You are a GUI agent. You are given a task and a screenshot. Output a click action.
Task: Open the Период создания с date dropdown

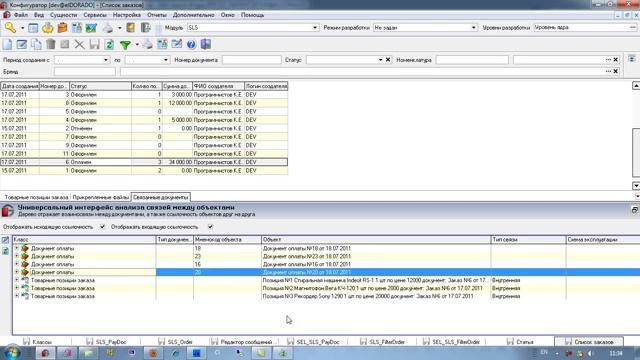click(x=106, y=60)
